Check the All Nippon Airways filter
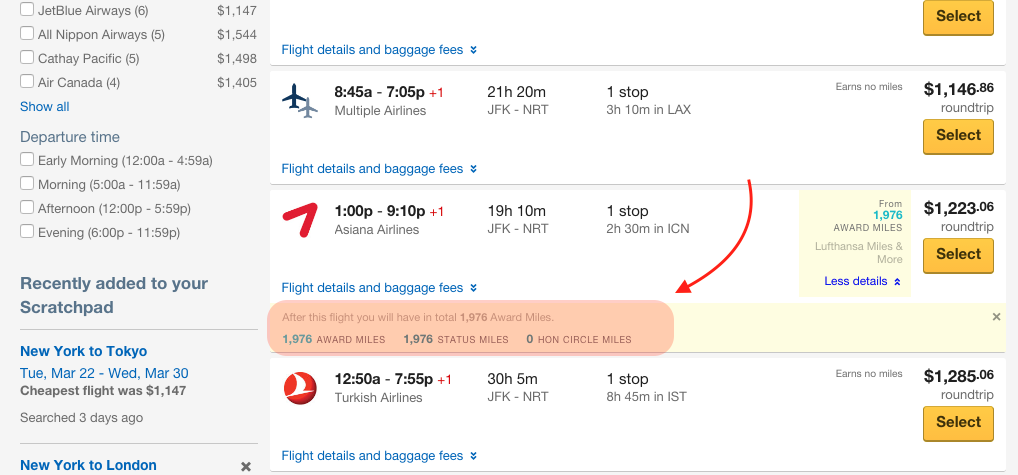 pyautogui.click(x=27, y=34)
